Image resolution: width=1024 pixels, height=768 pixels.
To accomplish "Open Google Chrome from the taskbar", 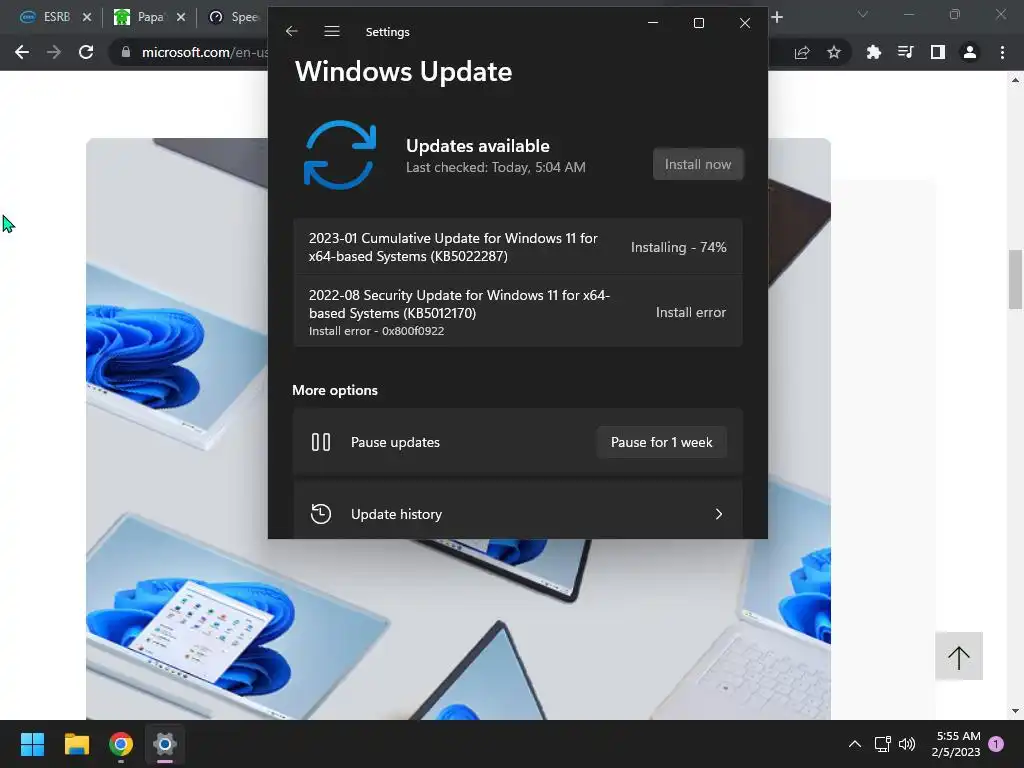I will [121, 744].
